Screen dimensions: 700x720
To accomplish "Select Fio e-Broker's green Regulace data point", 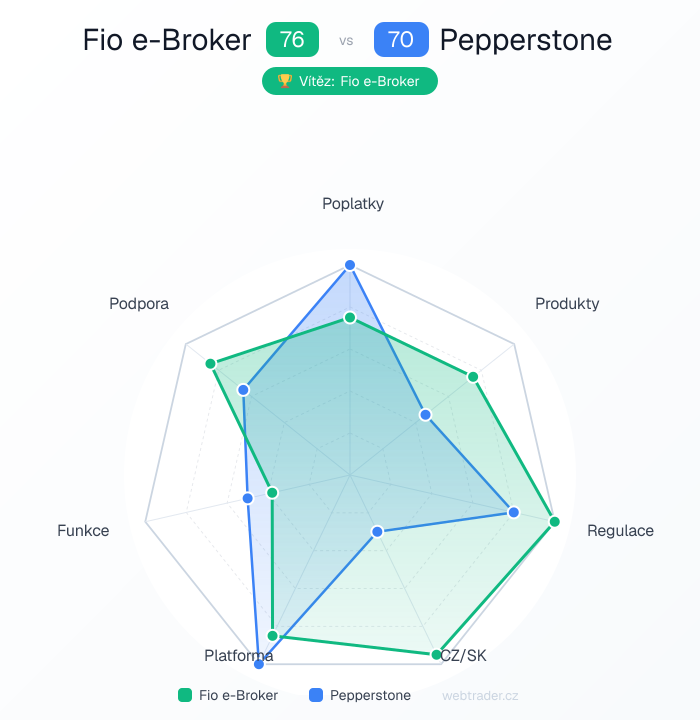I will coord(554,522).
